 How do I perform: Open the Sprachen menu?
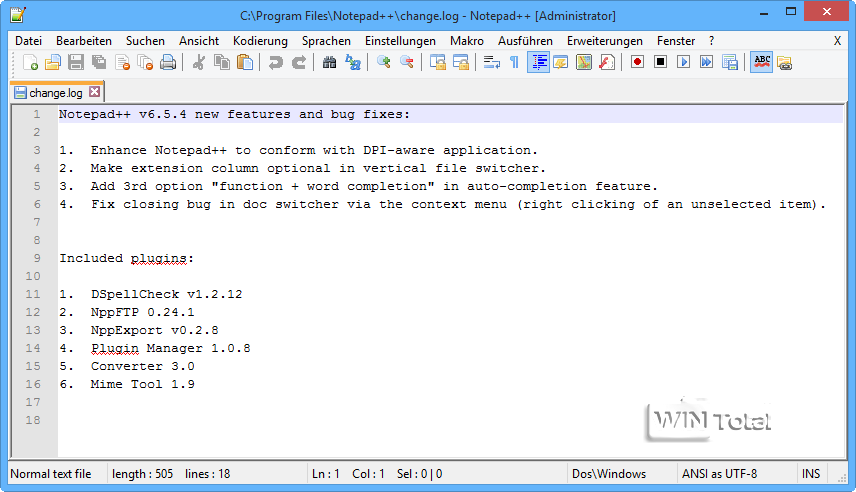[326, 41]
